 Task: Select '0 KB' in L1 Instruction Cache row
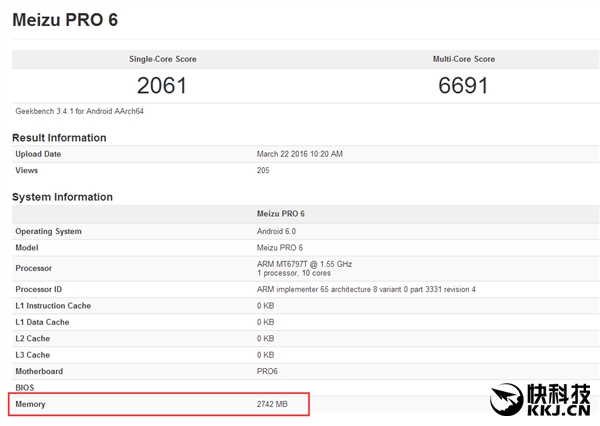pos(266,306)
